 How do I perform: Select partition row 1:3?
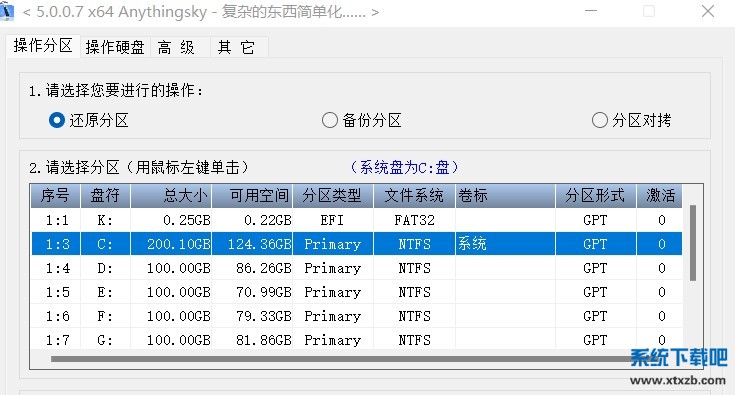point(356,244)
